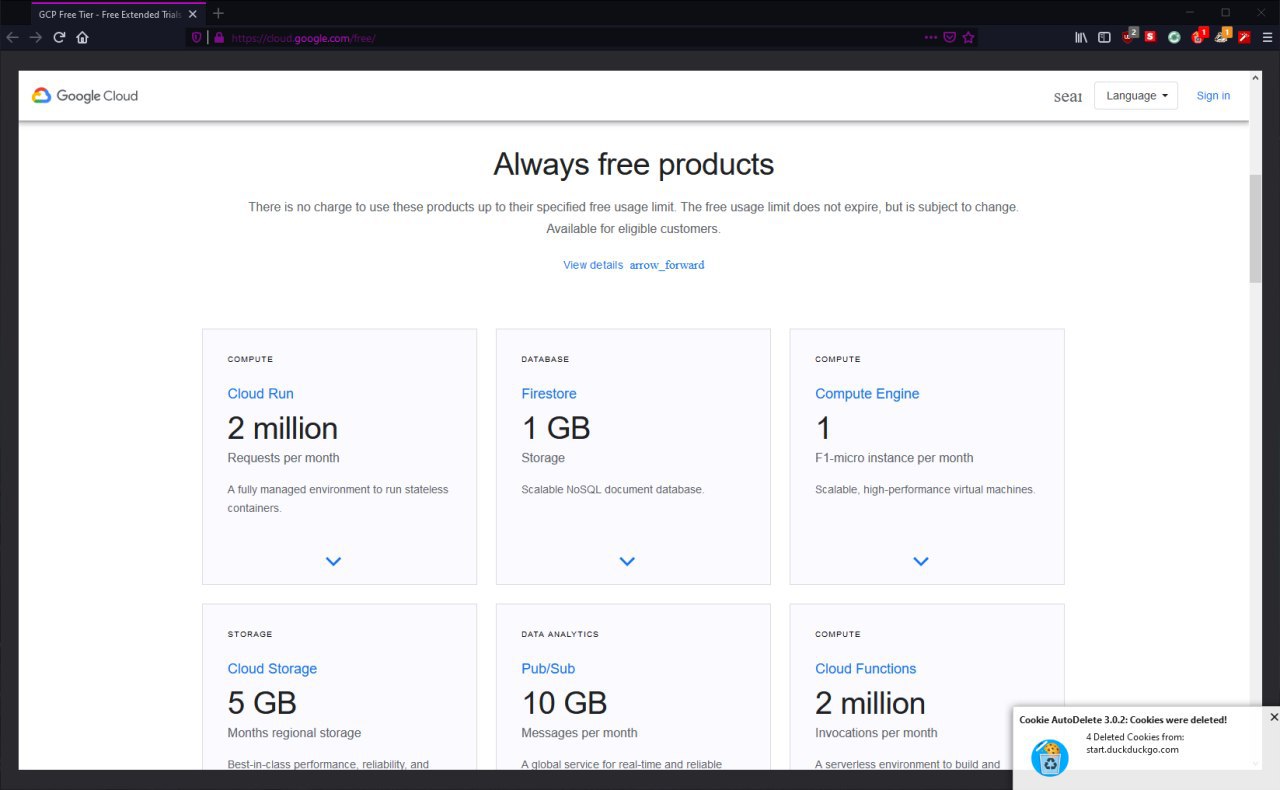The height and width of the screenshot is (790, 1280).
Task: Click 'DATA ANALYTICS' category label
Action: [560, 634]
